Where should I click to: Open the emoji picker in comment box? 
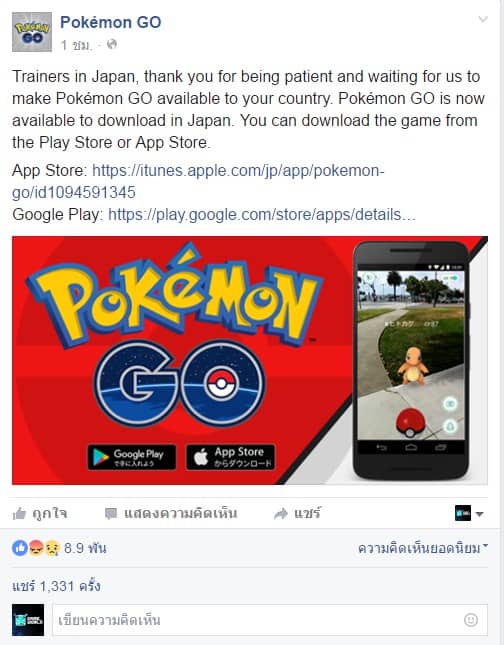click(471, 619)
